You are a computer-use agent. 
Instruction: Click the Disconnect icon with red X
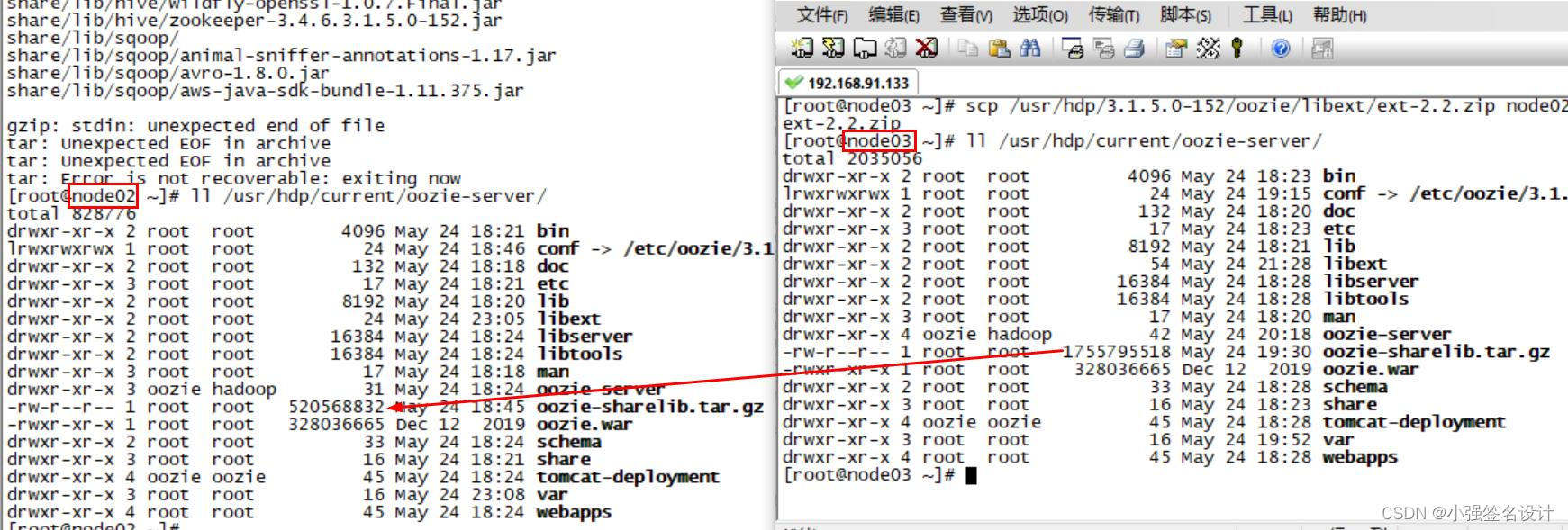pyautogui.click(x=926, y=48)
